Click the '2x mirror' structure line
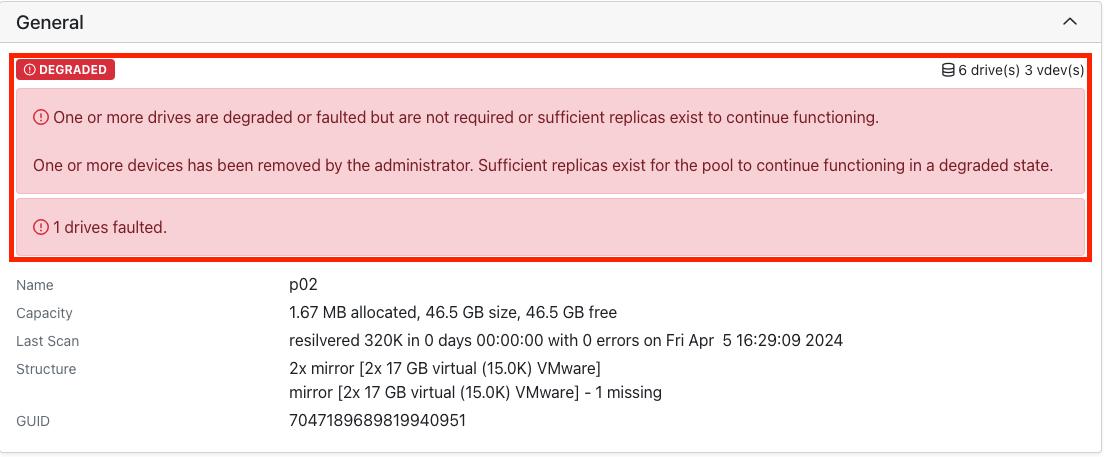The image size is (1104, 457). 444,369
